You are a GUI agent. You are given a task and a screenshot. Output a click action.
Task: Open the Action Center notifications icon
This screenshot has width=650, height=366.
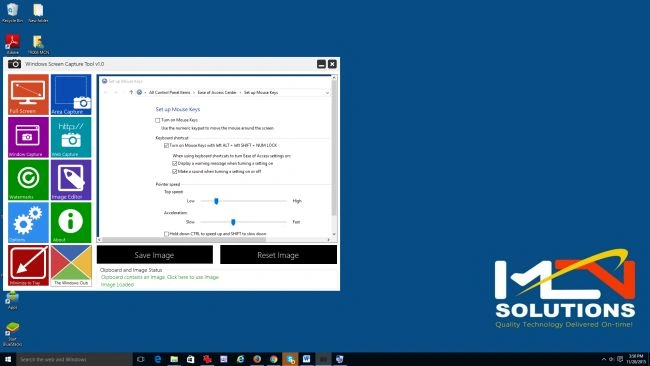point(620,359)
